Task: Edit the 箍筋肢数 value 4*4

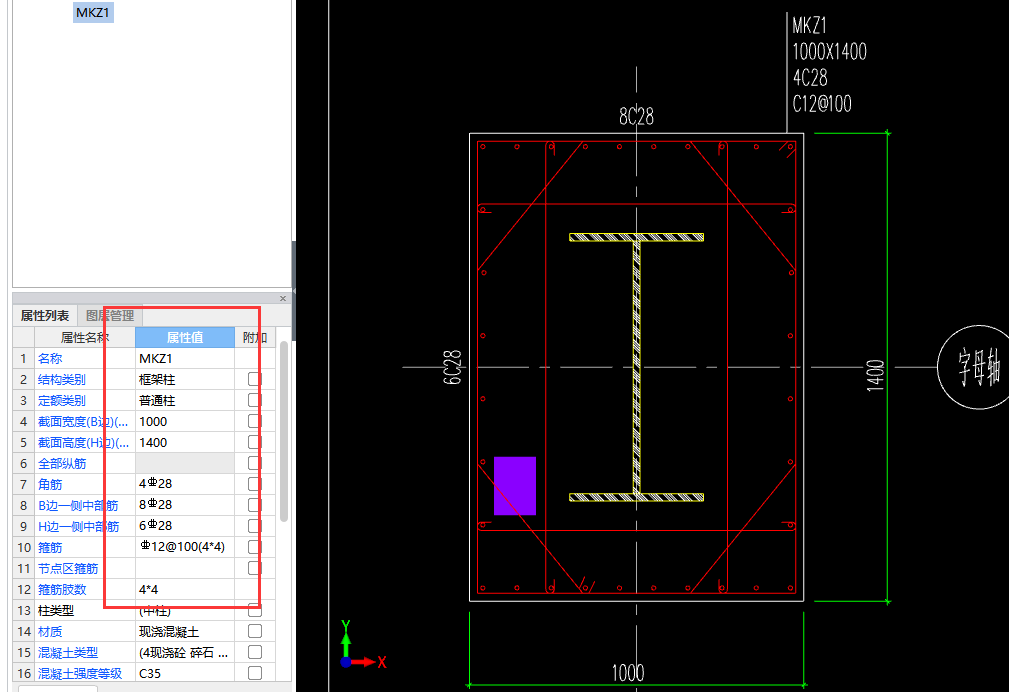Action: click(185, 589)
